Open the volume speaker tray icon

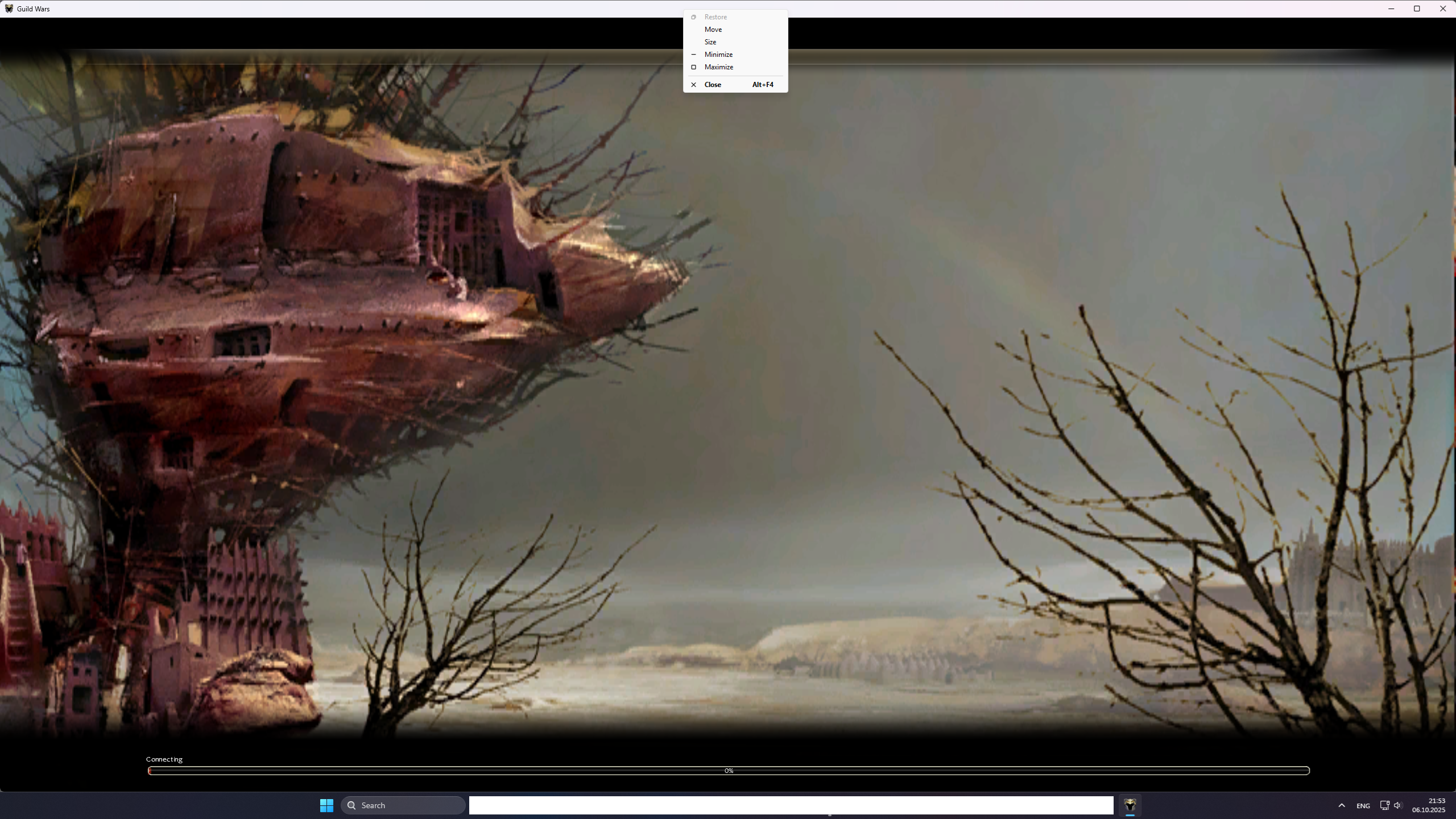click(1397, 805)
